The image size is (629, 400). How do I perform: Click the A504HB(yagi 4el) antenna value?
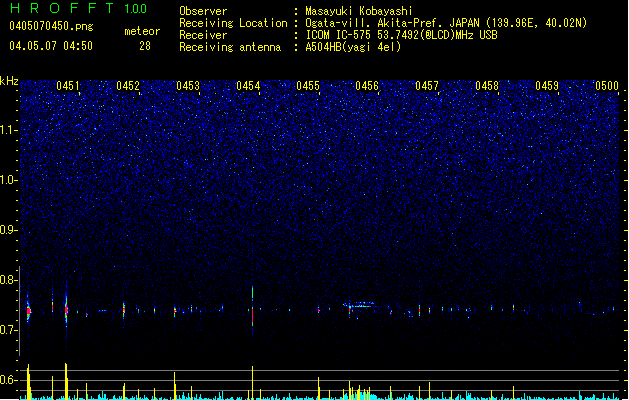click(353, 47)
